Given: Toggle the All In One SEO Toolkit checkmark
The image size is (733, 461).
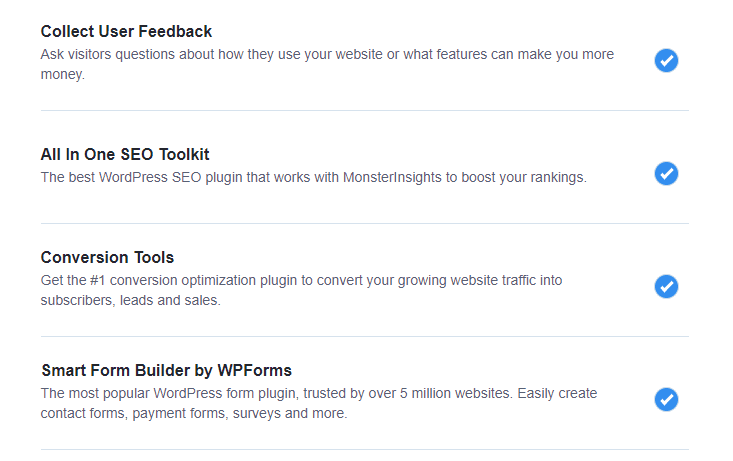Looking at the screenshot, I should [666, 173].
